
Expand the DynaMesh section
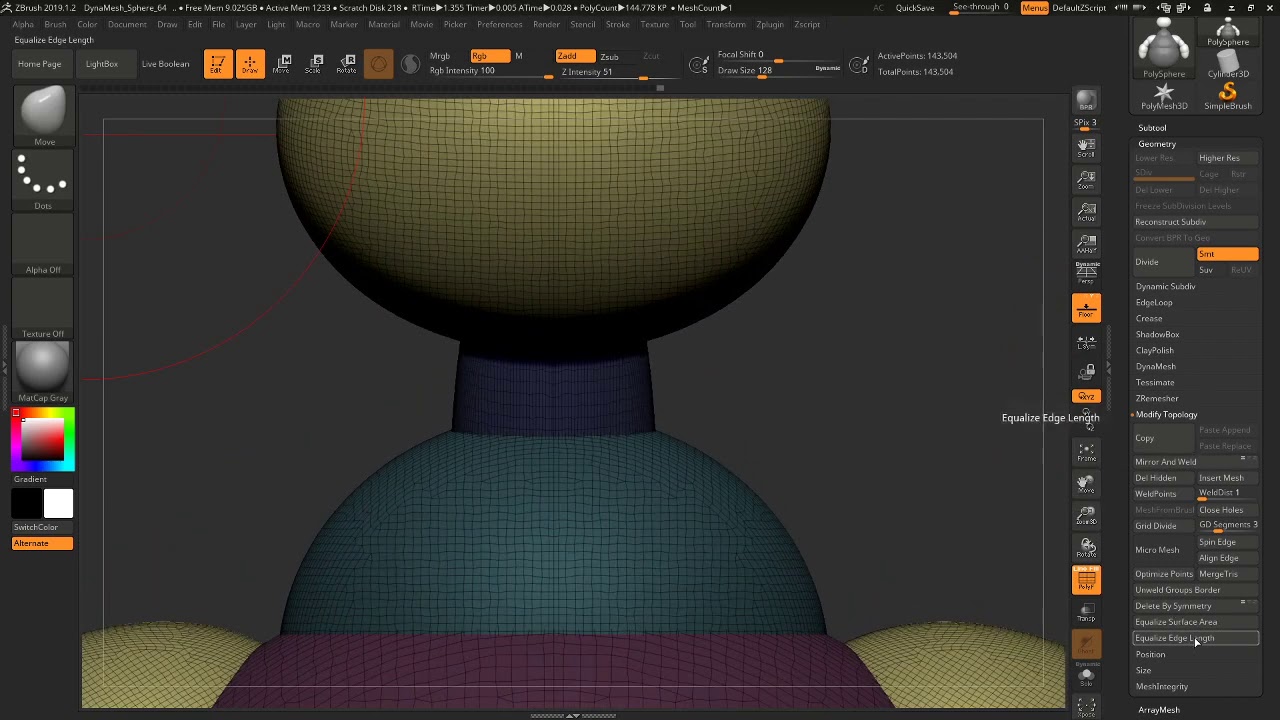pyautogui.click(x=1155, y=366)
